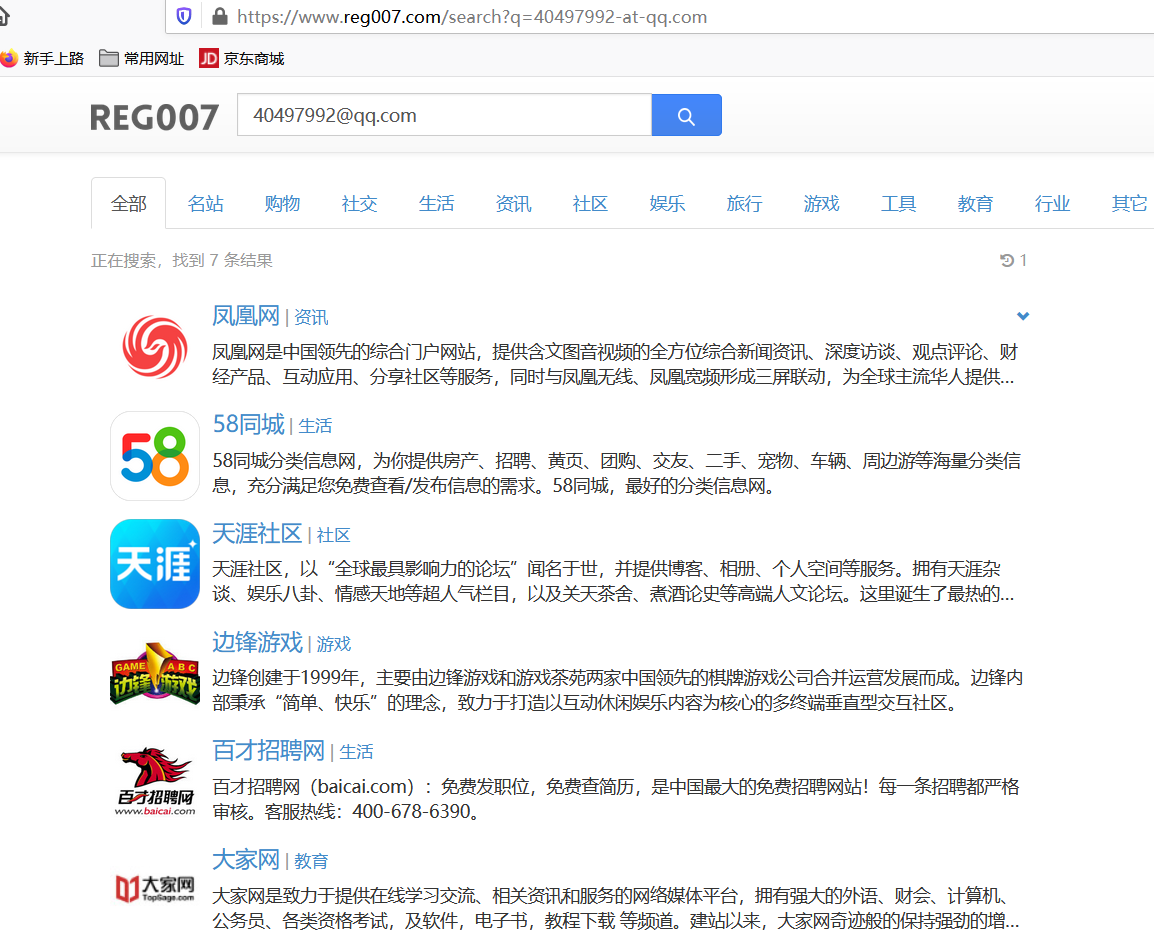Click the 正在搜索，找到 7 条结果 status text

pyautogui.click(x=182, y=260)
